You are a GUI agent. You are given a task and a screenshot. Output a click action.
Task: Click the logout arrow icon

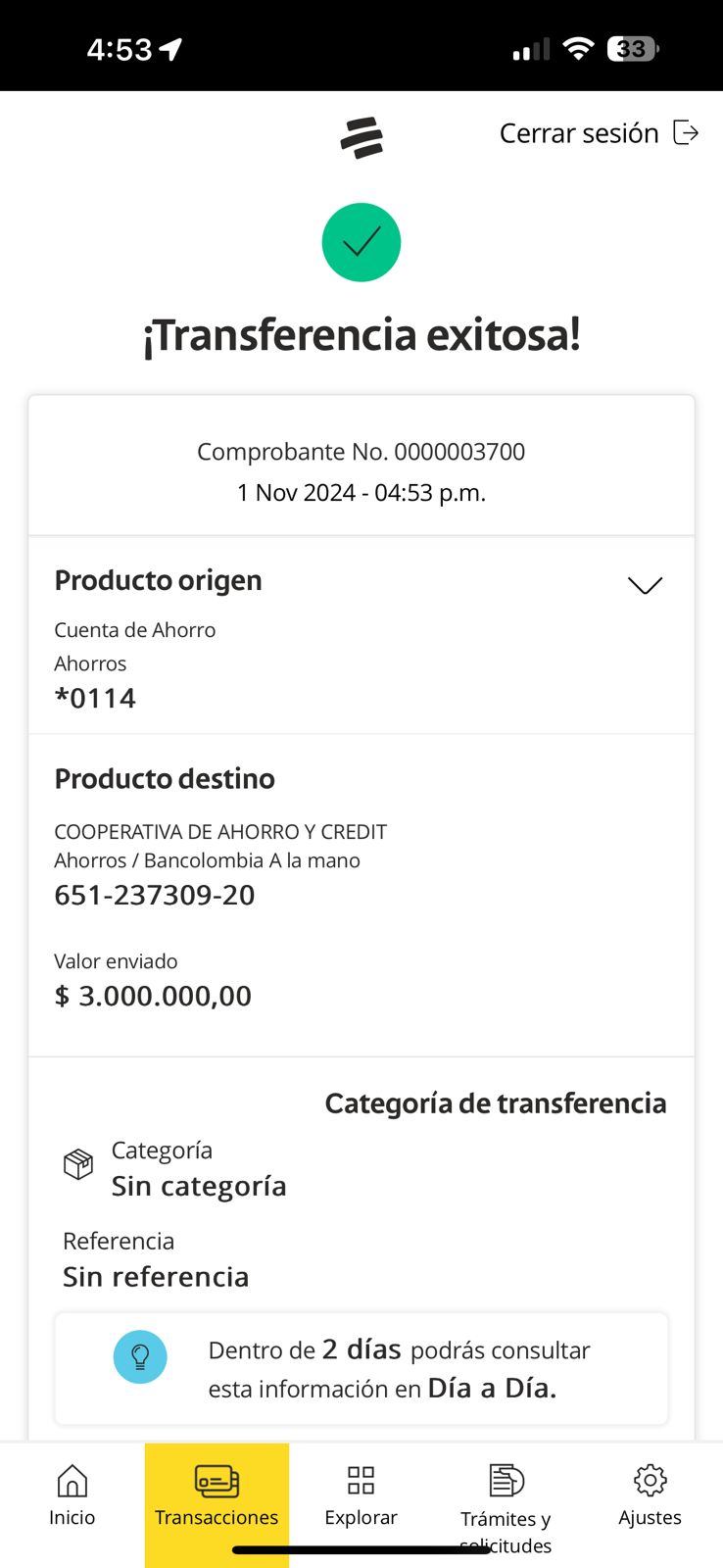(686, 132)
